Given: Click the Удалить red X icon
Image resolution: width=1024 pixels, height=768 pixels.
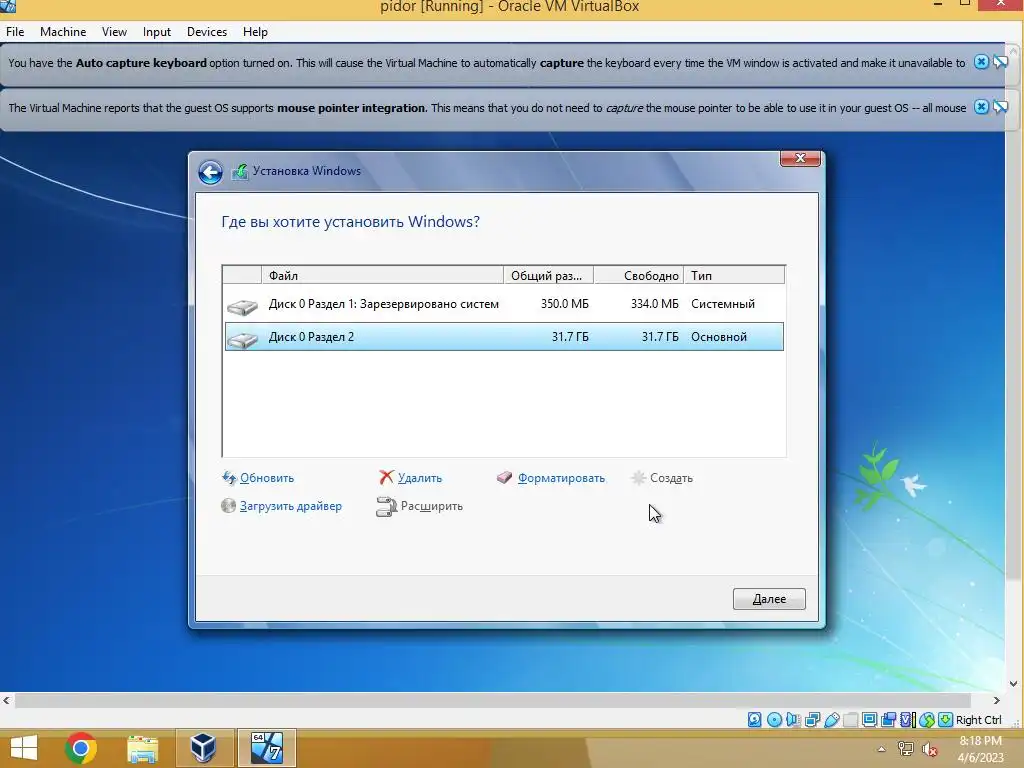Looking at the screenshot, I should coord(387,477).
